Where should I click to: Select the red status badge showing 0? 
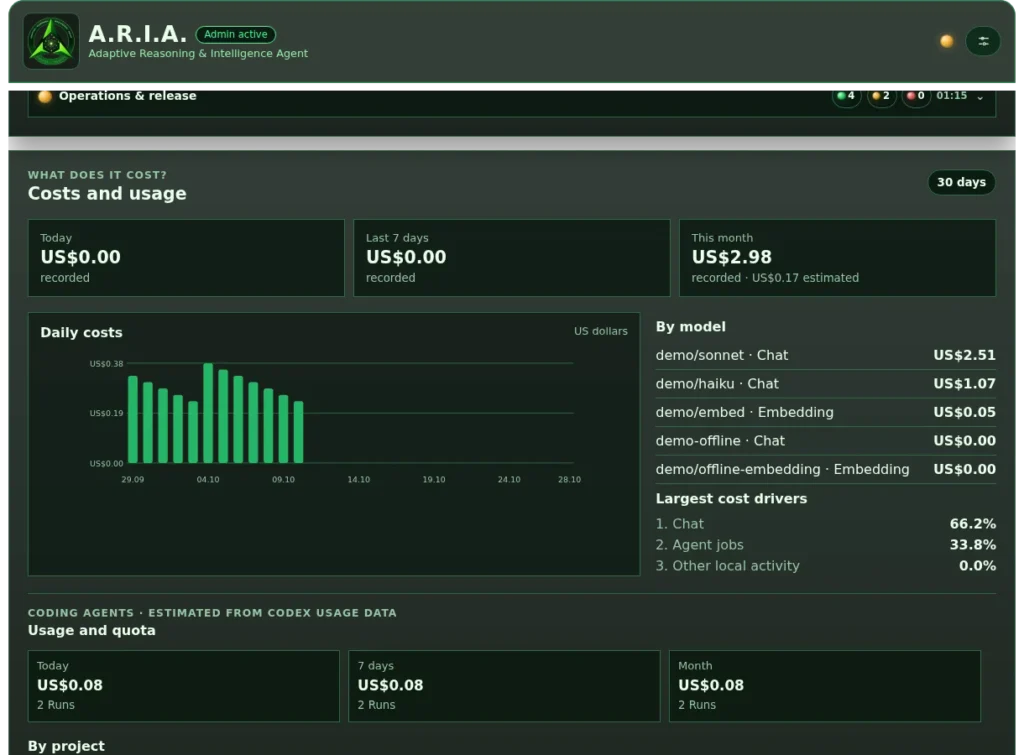point(916,96)
